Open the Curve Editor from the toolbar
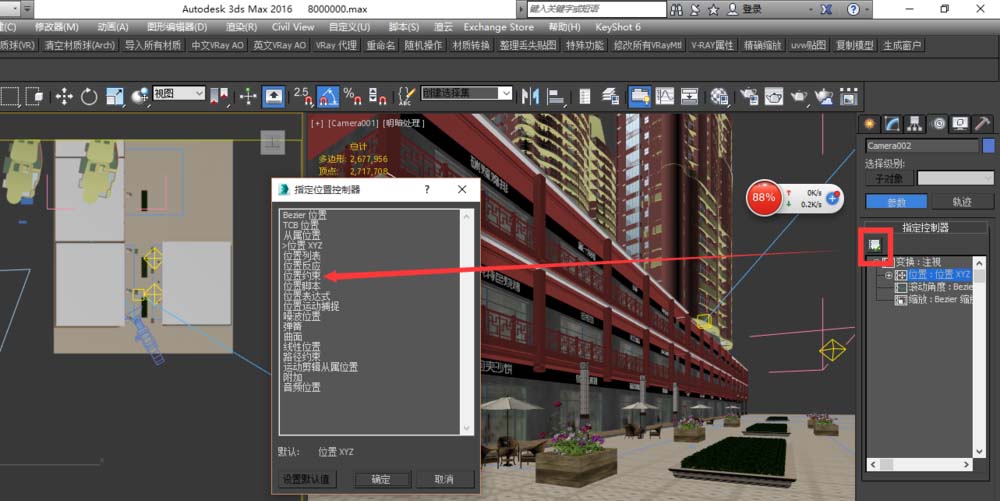This screenshot has height=501, width=1000. 665,96
